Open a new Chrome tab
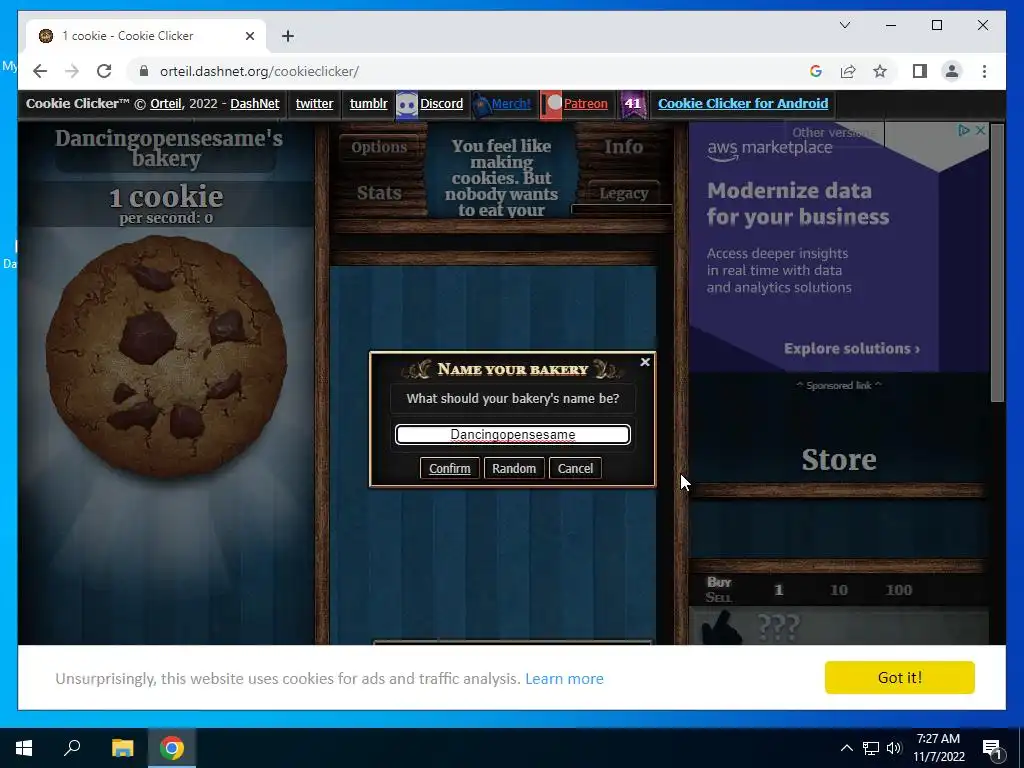This screenshot has height=768, width=1024. 287,36
